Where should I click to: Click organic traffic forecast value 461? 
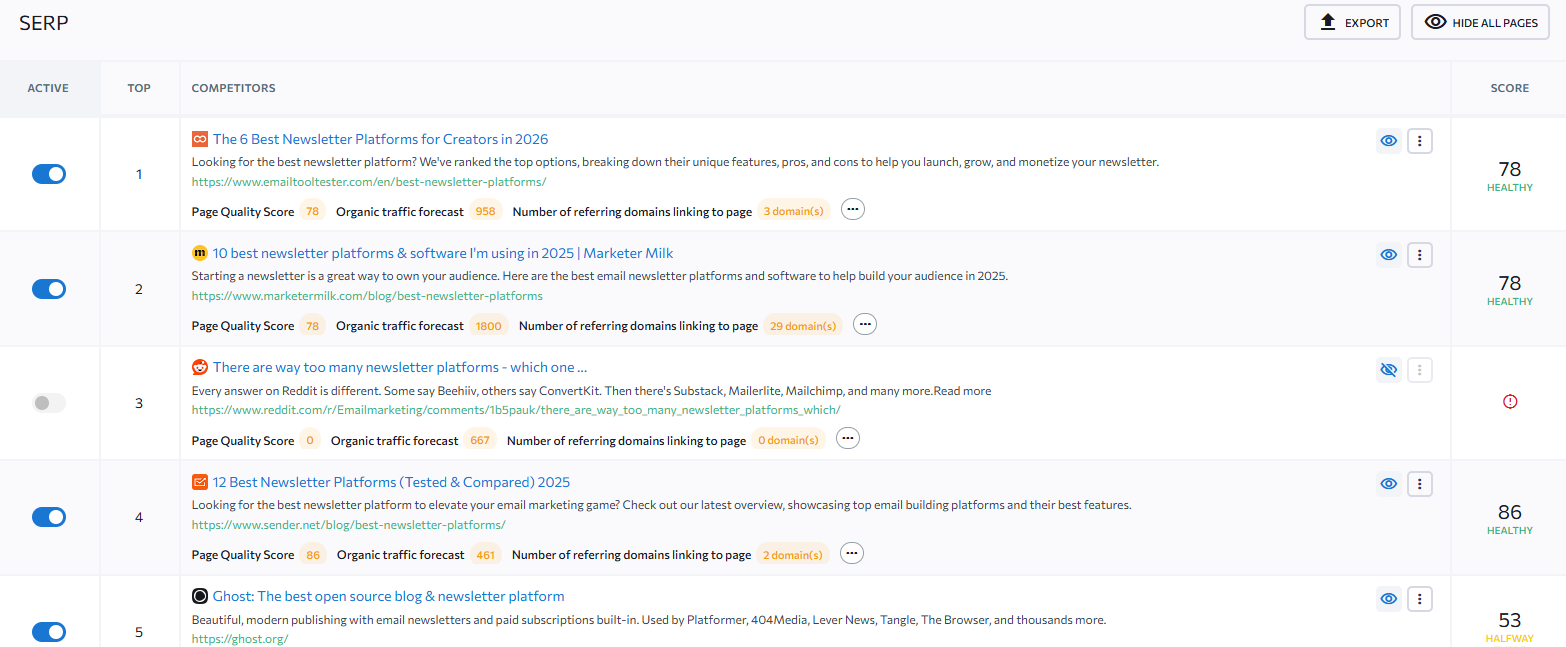[486, 554]
